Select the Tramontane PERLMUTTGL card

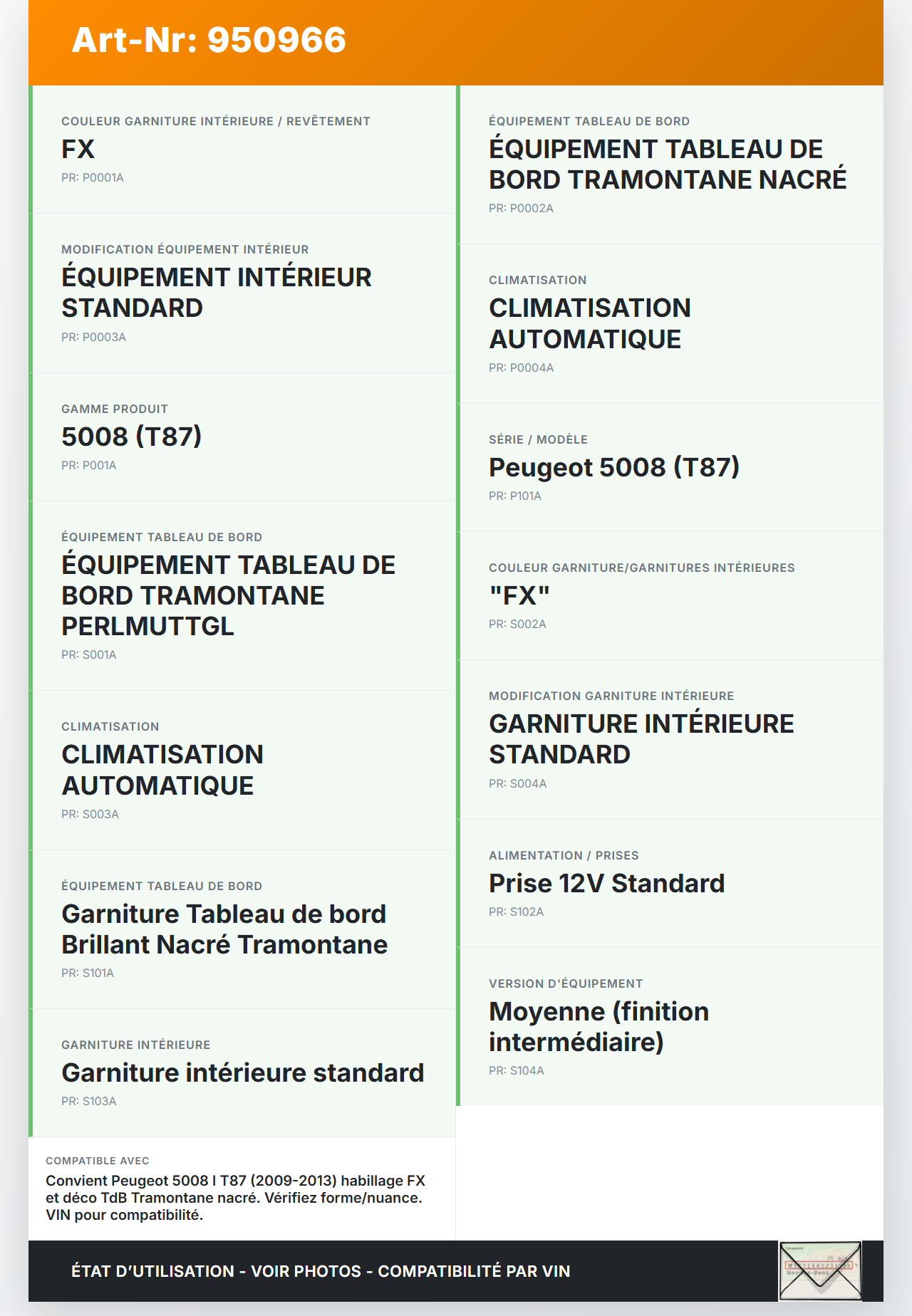(242, 596)
